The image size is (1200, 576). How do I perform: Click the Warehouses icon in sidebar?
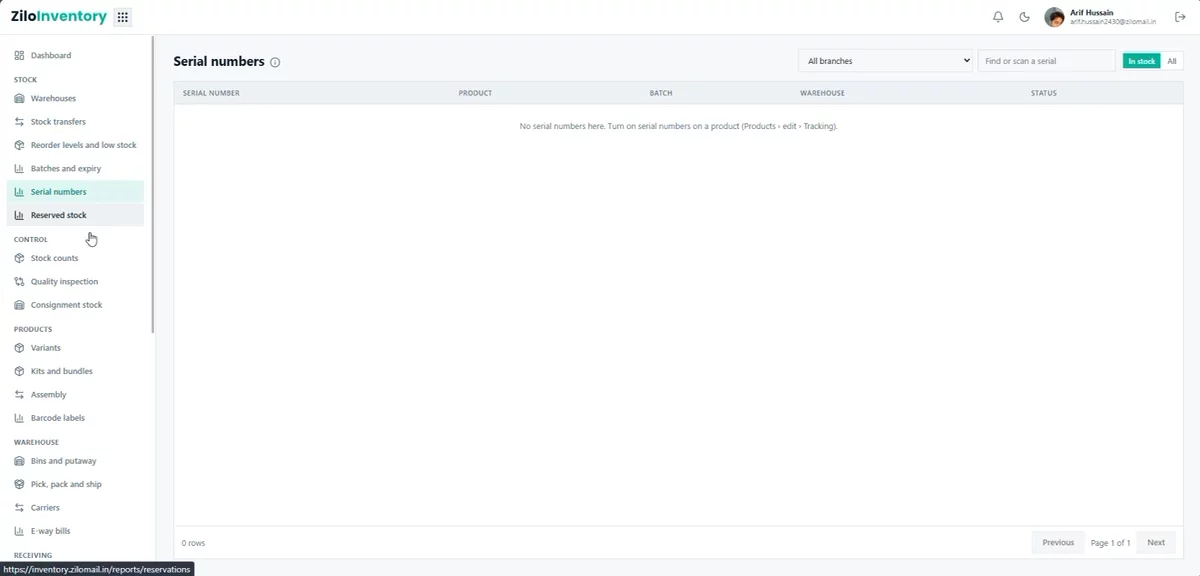20,98
